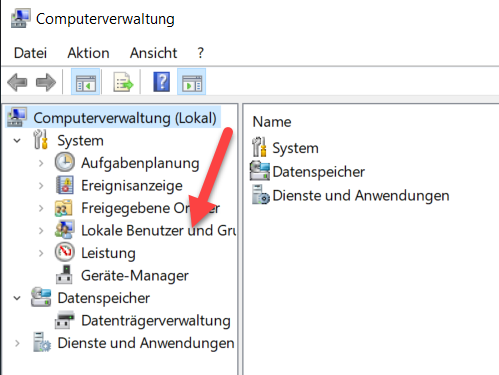Click the Lokale Benutzer users icon
The image size is (499, 375).
click(65, 230)
